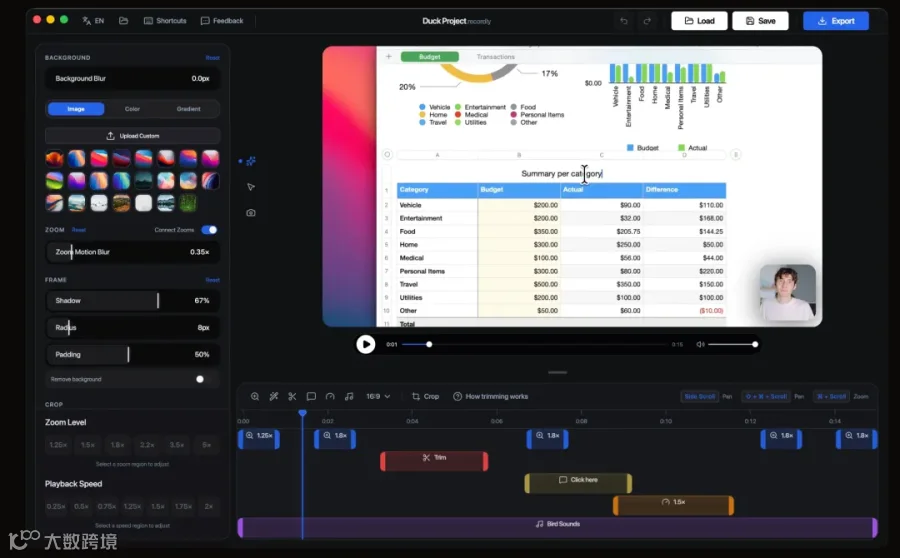Click the annotation box icon in timeline toolbar
The width and height of the screenshot is (900, 558).
tap(311, 396)
